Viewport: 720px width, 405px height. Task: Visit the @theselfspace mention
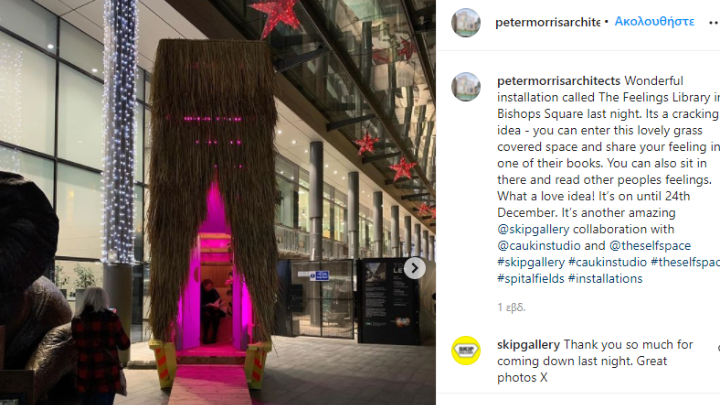650,246
